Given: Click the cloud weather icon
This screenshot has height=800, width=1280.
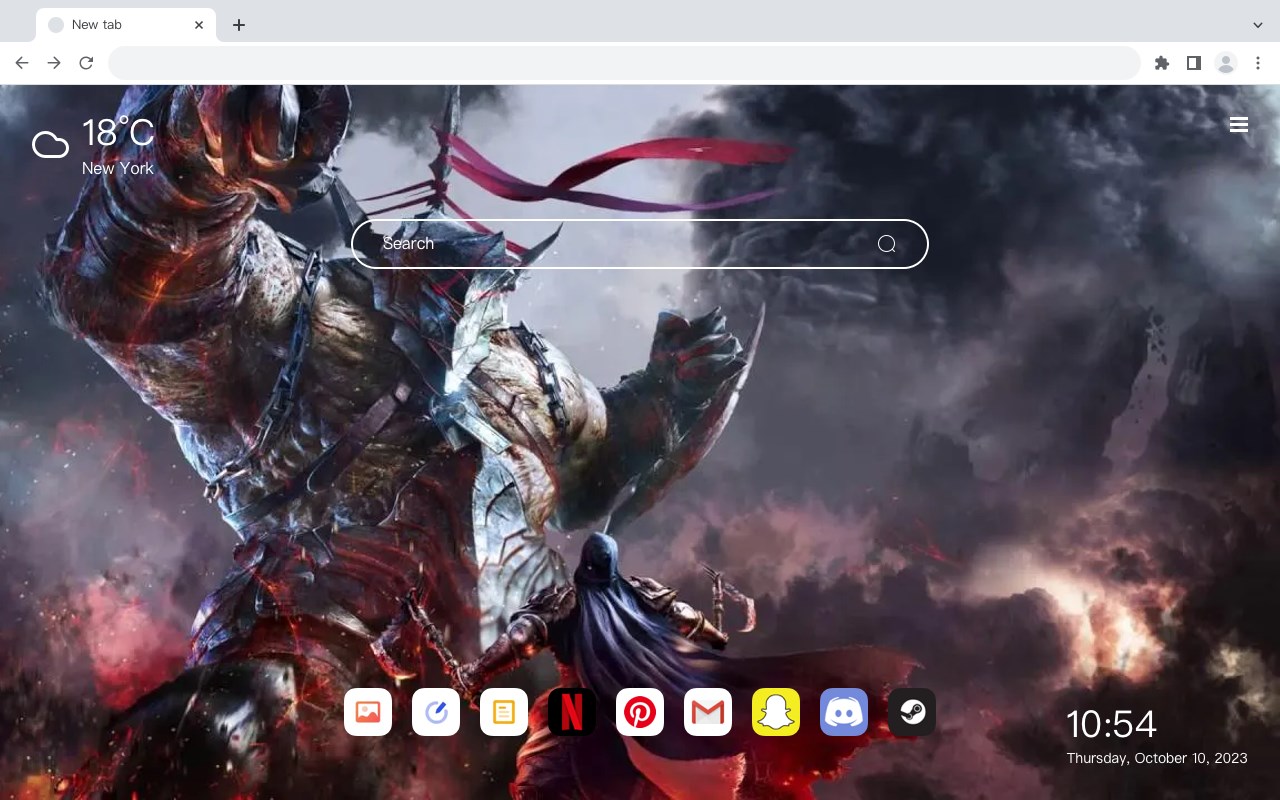Looking at the screenshot, I should point(50,145).
